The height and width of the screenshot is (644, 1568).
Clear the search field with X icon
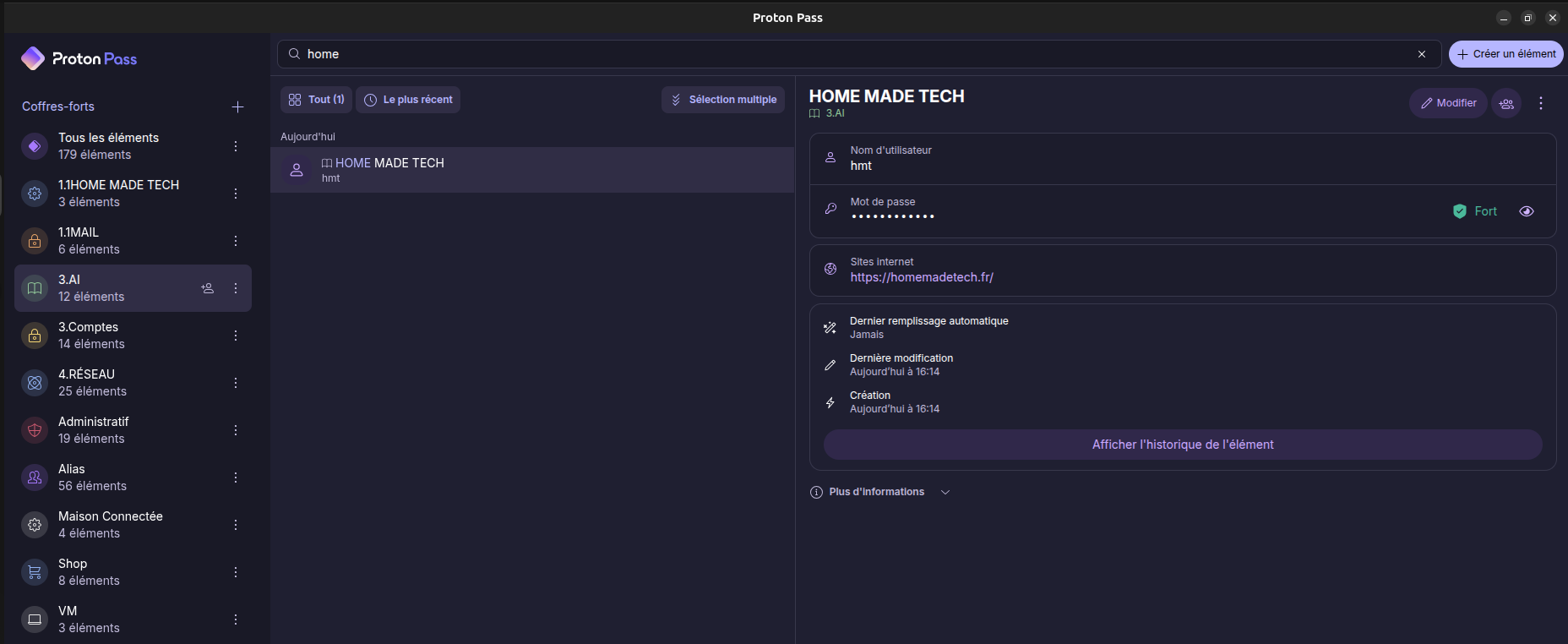point(1422,54)
